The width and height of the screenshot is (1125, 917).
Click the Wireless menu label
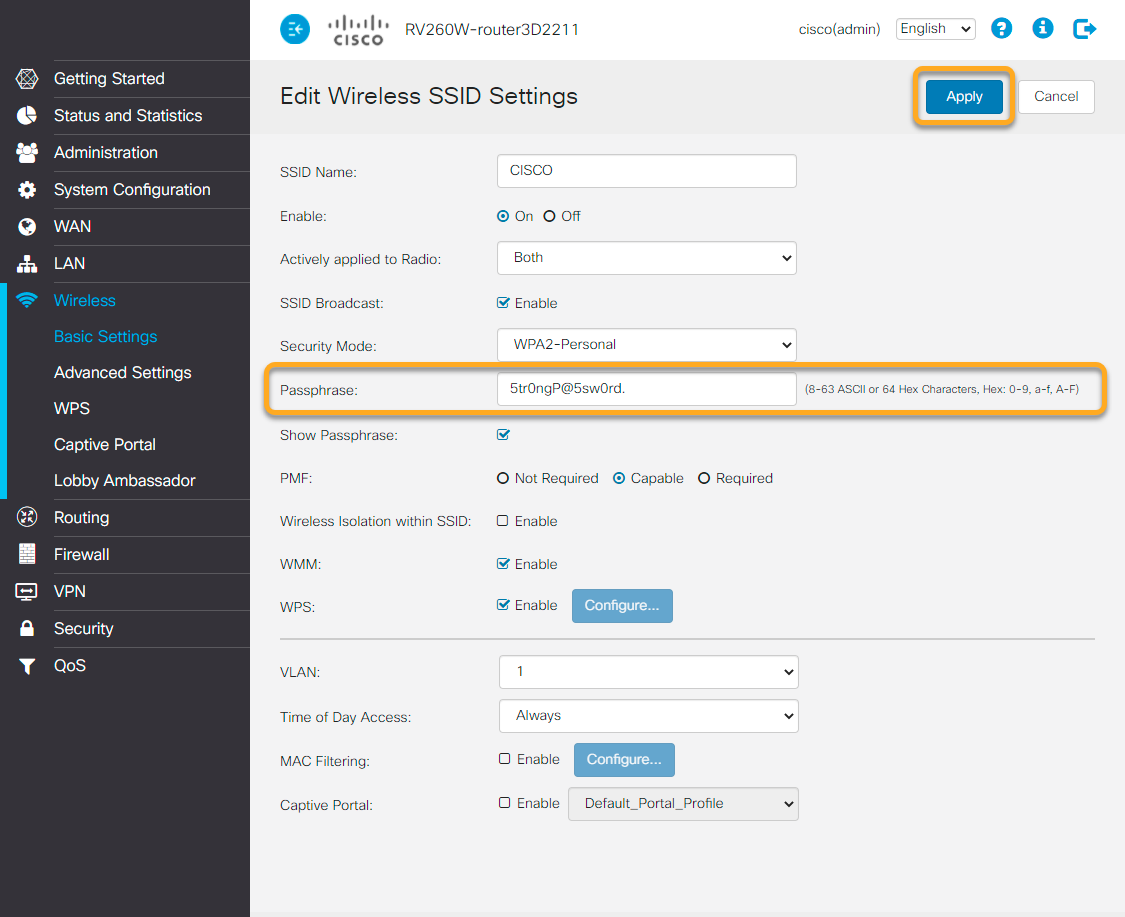click(x=85, y=301)
